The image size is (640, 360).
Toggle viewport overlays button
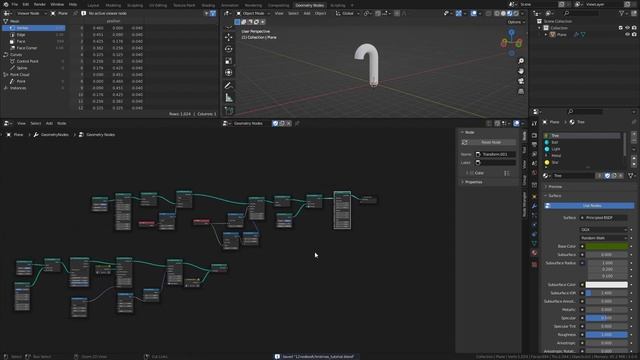pyautogui.click(x=473, y=13)
